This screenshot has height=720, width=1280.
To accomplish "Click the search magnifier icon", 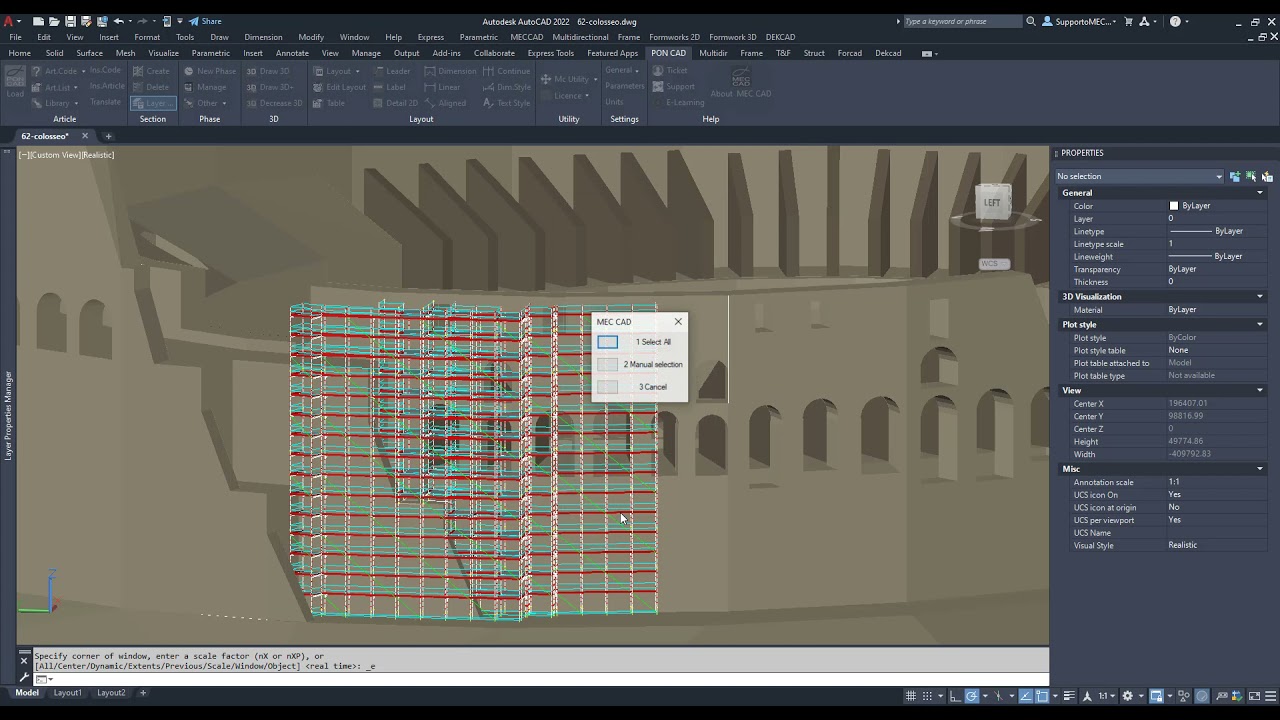I will coord(1031,21).
